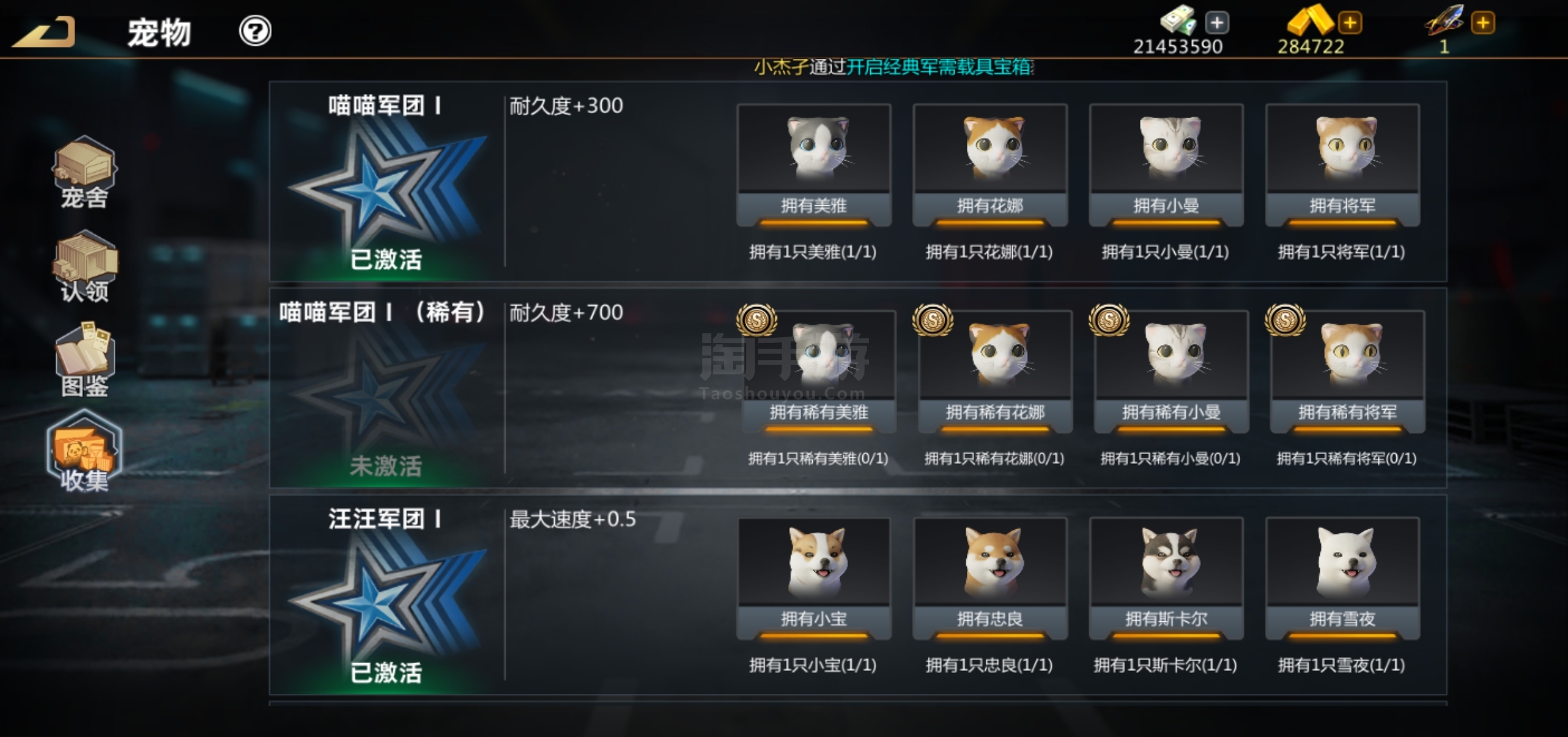The image size is (1568, 737).
Task: Select the 拥有将军 cat card
Action: click(1343, 165)
